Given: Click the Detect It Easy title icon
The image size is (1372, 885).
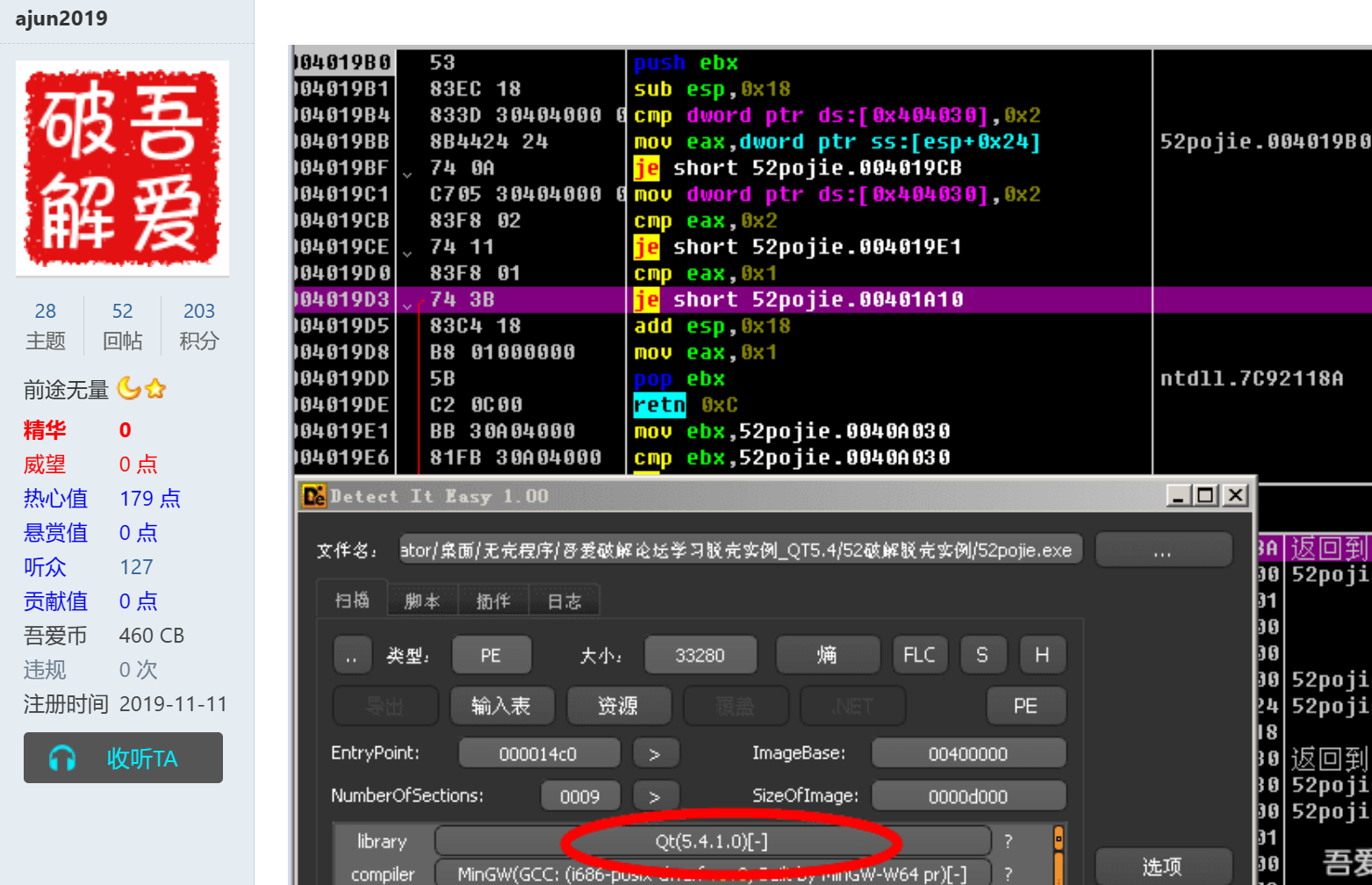Looking at the screenshot, I should (x=313, y=496).
